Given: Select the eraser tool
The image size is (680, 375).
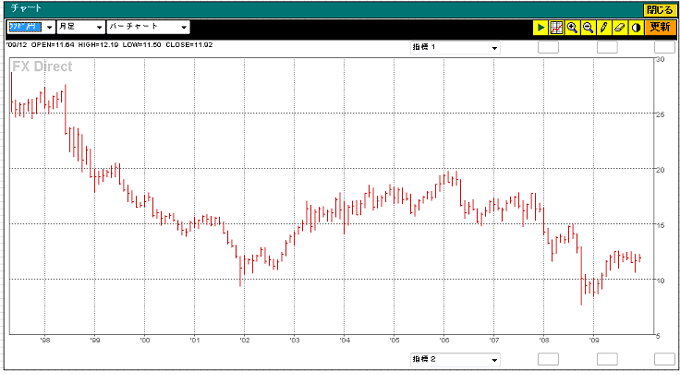Looking at the screenshot, I should [x=620, y=28].
